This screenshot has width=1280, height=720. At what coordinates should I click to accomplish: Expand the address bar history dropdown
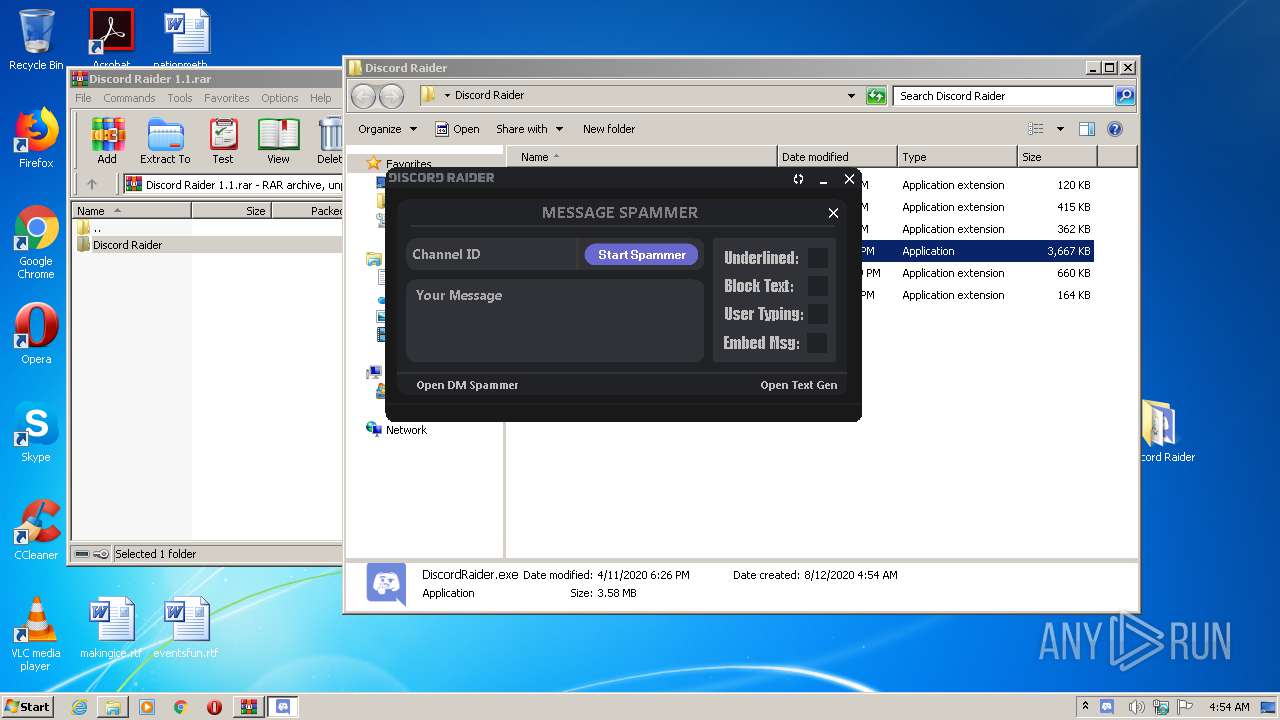(851, 96)
